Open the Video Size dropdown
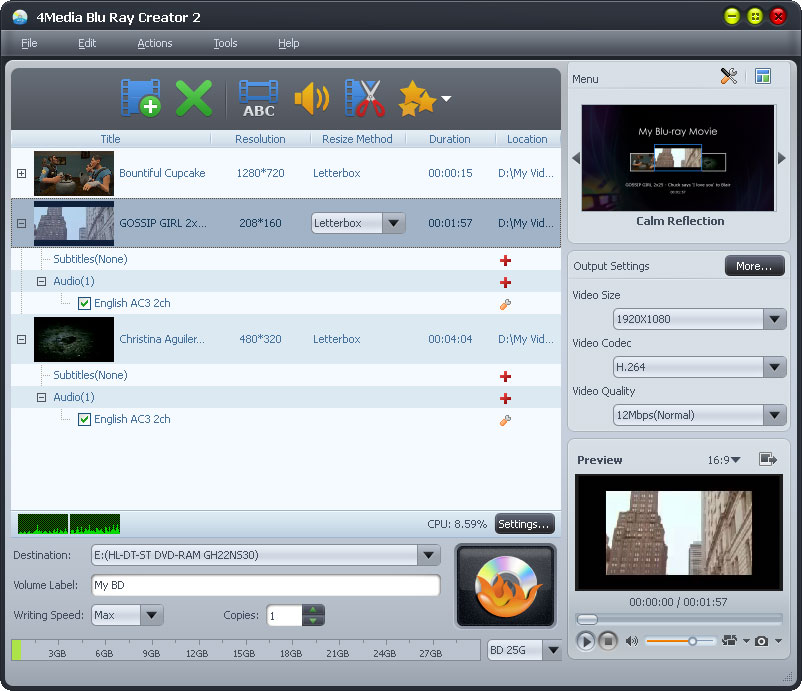Image resolution: width=802 pixels, height=691 pixels. (x=774, y=319)
